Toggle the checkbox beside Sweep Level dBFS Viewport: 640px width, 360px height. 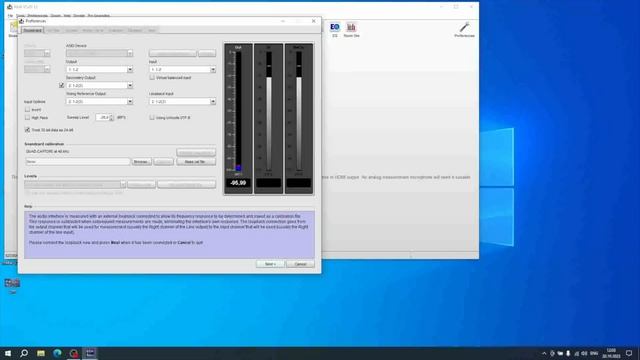click(152, 118)
